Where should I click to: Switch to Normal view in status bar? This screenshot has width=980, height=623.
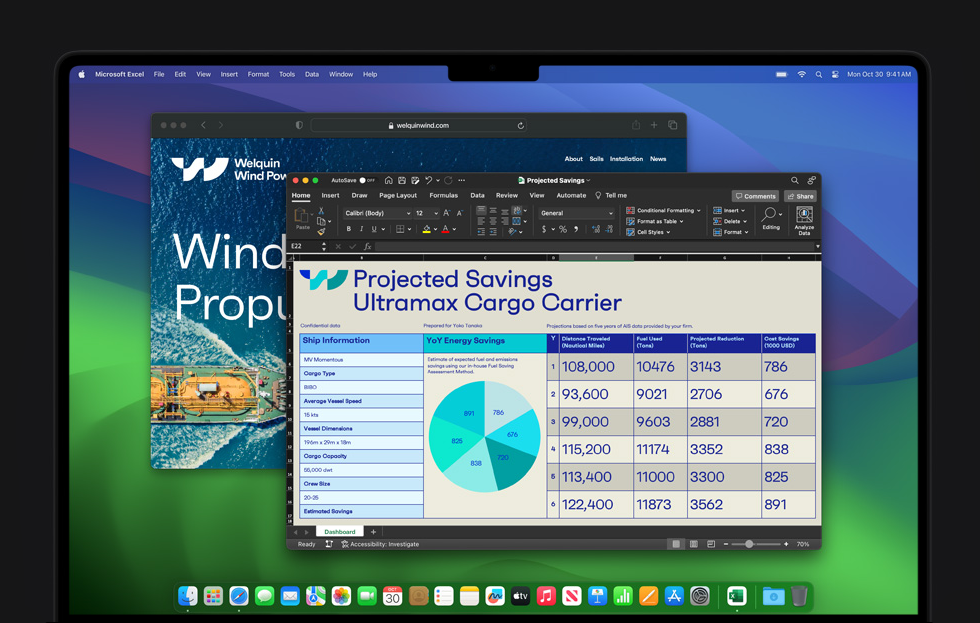(x=676, y=544)
